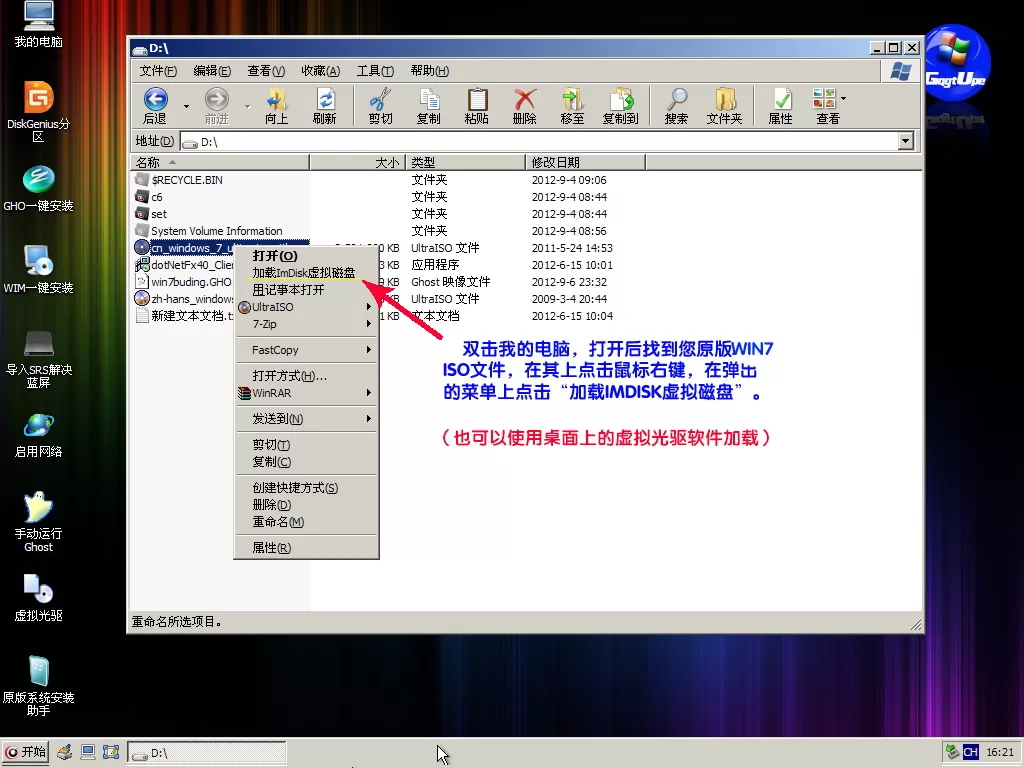This screenshot has width=1024, height=768.
Task: Click the 刷新 refresh toolbar icon
Action: (x=325, y=99)
